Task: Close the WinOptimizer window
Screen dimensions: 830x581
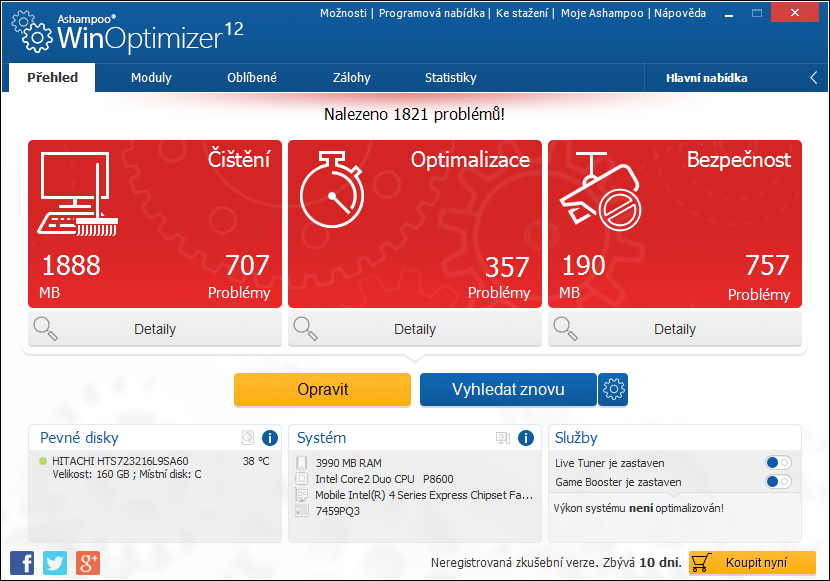Action: [795, 13]
